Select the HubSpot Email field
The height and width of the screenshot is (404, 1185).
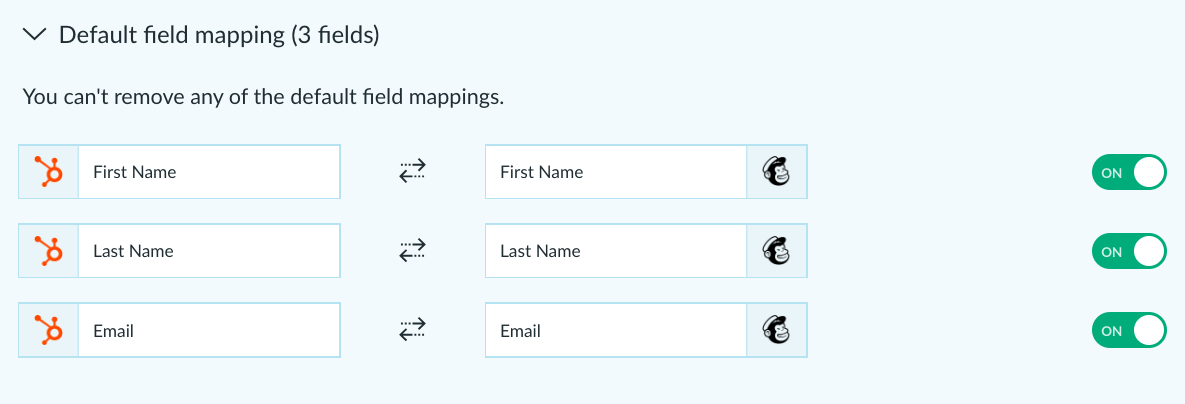[x=209, y=330]
